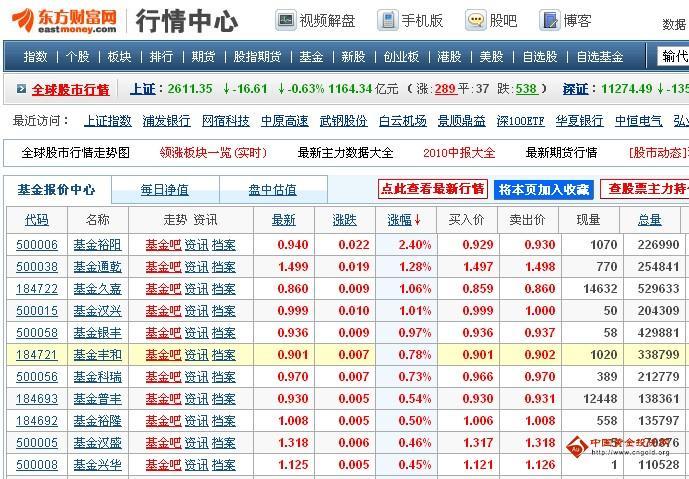Open recently visited 武钢股份
The width and height of the screenshot is (689, 479).
pyautogui.click(x=344, y=121)
